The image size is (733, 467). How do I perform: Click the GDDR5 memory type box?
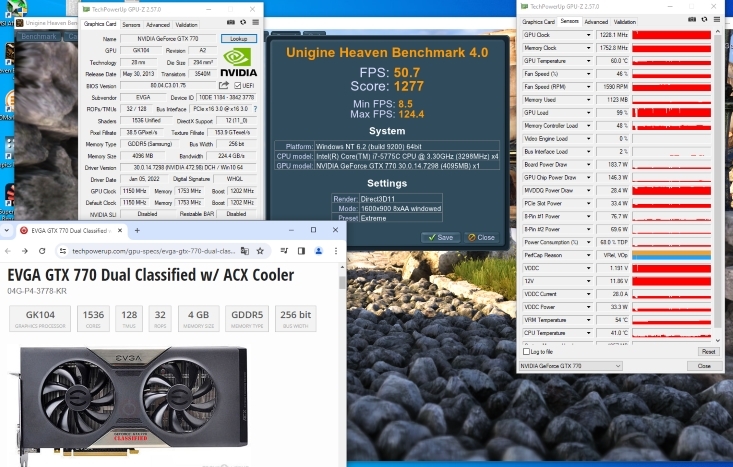click(247, 318)
